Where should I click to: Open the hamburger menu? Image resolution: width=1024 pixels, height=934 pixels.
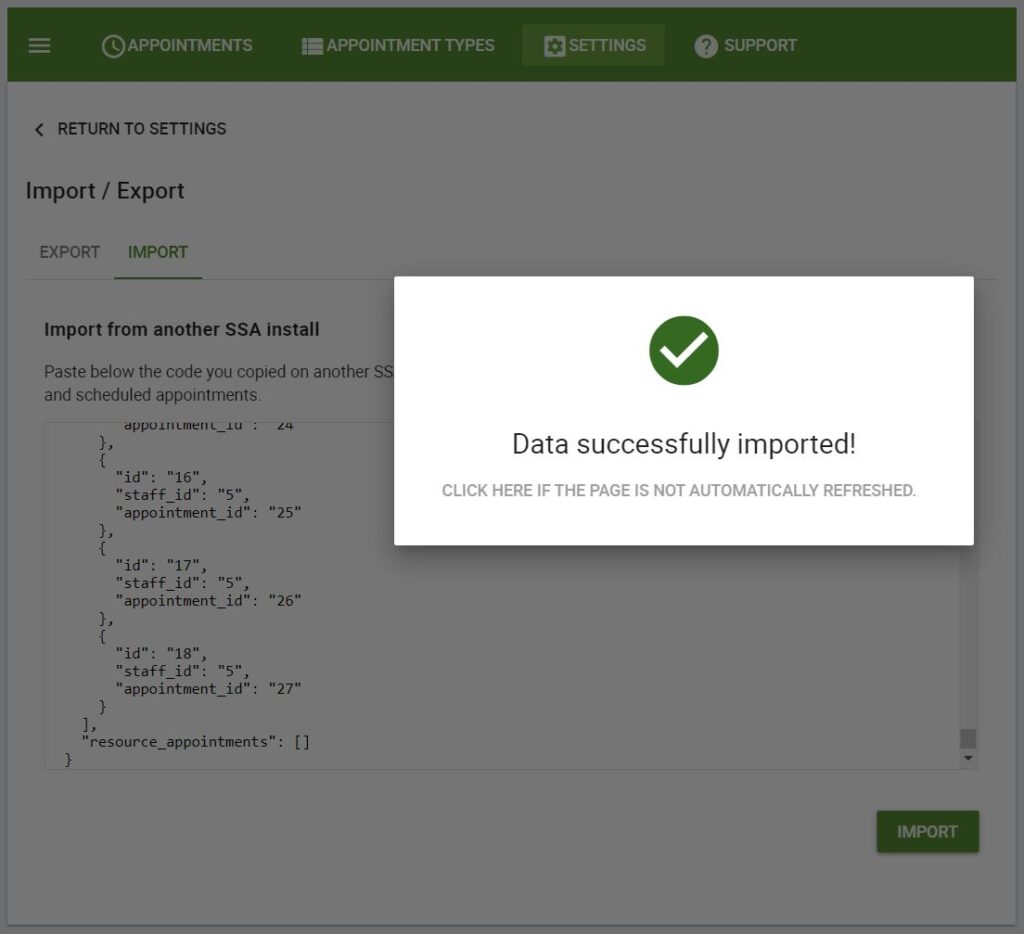pos(39,46)
